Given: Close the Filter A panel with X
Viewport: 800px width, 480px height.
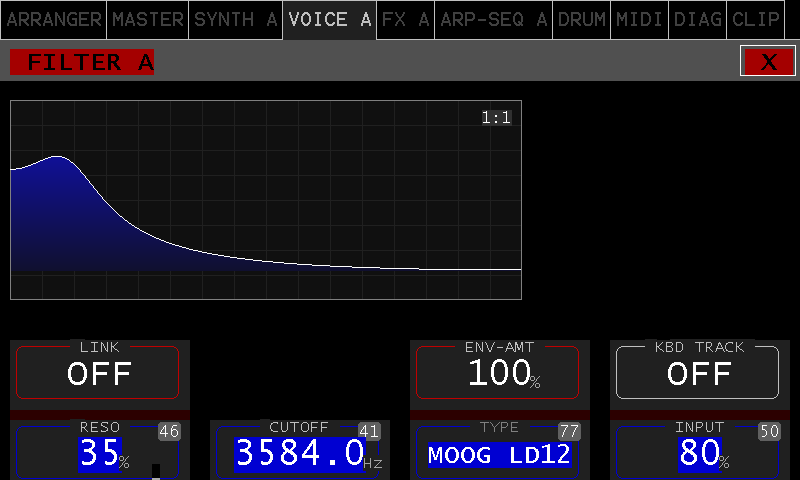Looking at the screenshot, I should (x=768, y=61).
